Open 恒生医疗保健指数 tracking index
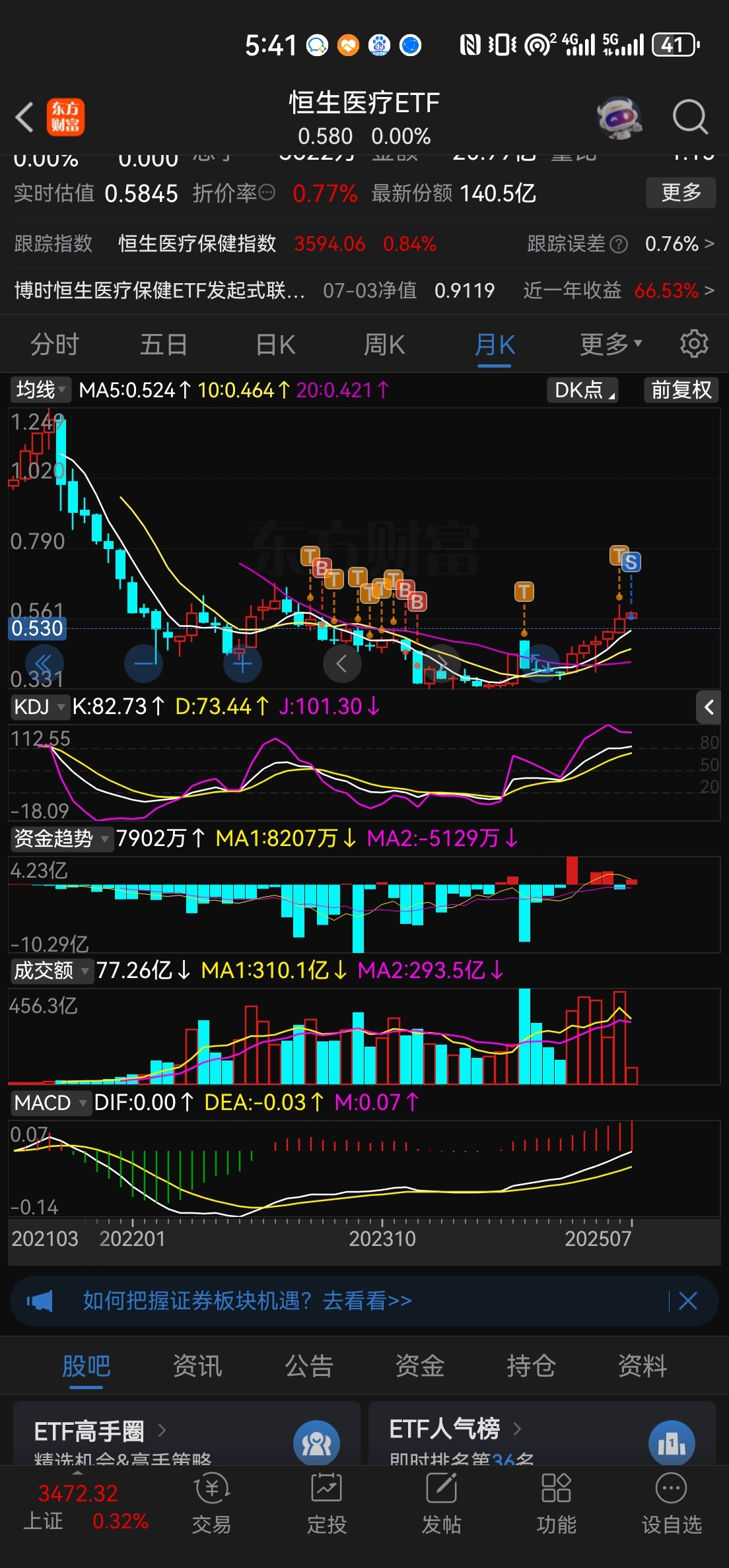Screen dimensions: 729x1568 (x=197, y=244)
